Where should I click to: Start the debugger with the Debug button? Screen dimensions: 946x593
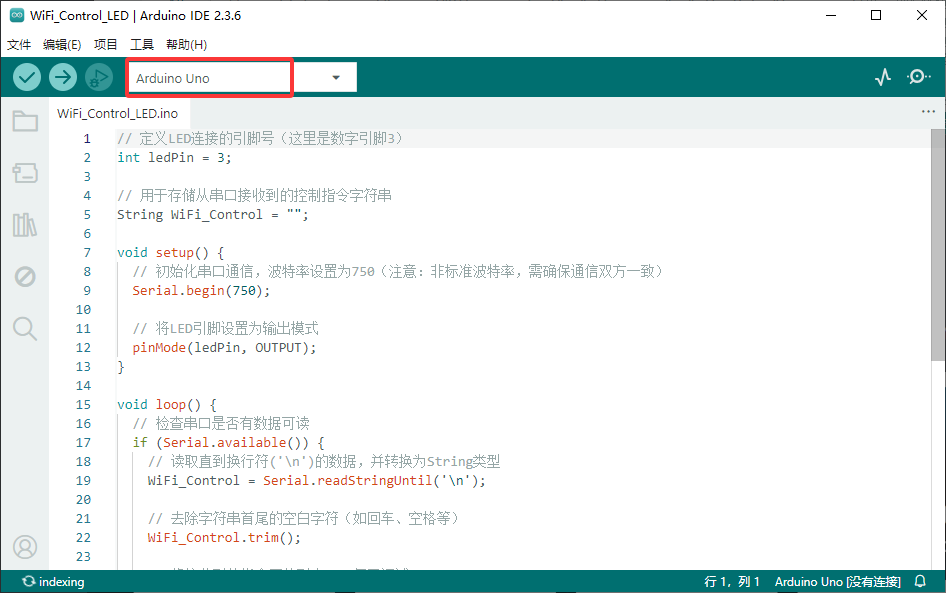pyautogui.click(x=99, y=77)
